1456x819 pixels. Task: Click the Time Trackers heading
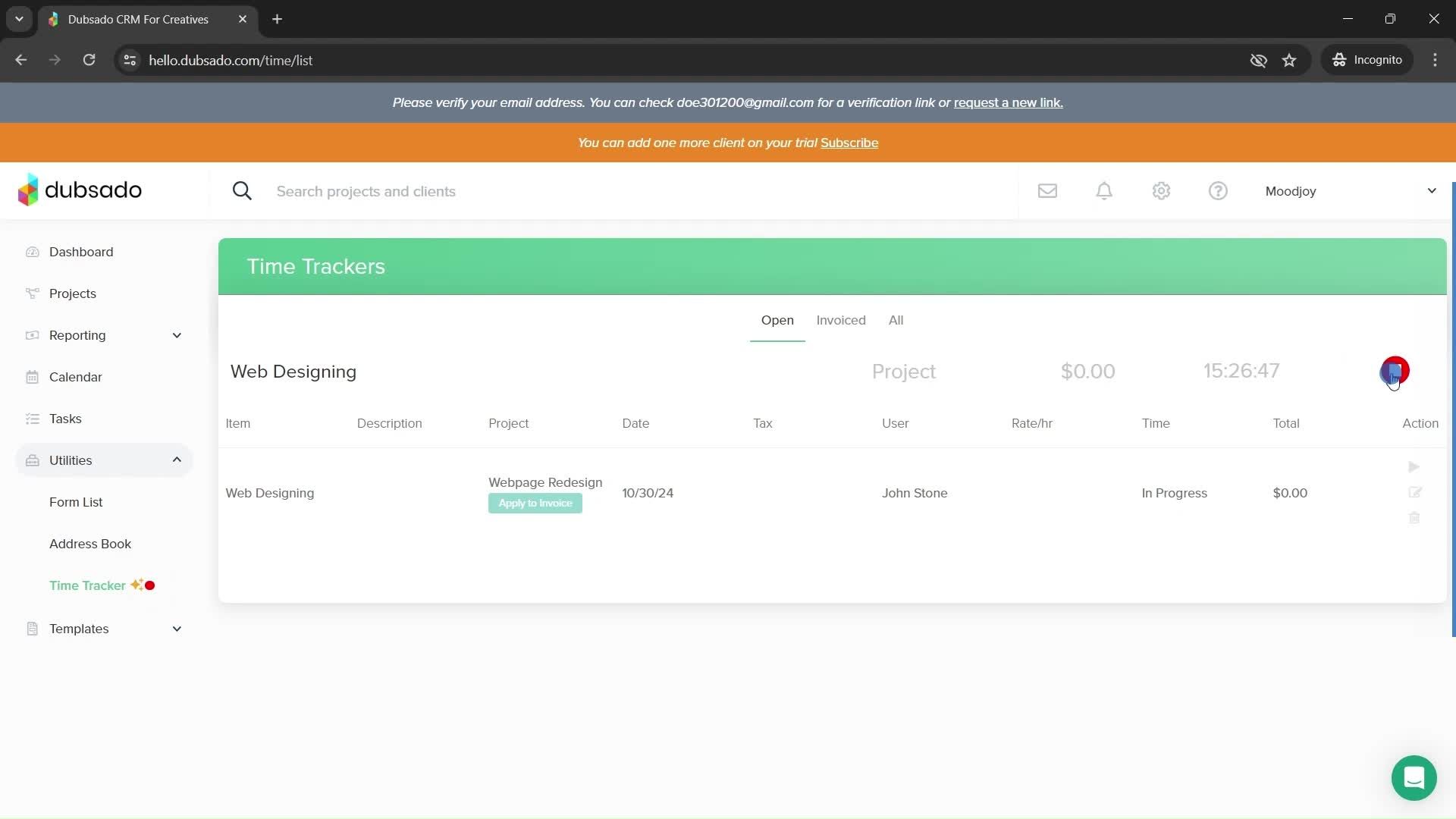[316, 266]
